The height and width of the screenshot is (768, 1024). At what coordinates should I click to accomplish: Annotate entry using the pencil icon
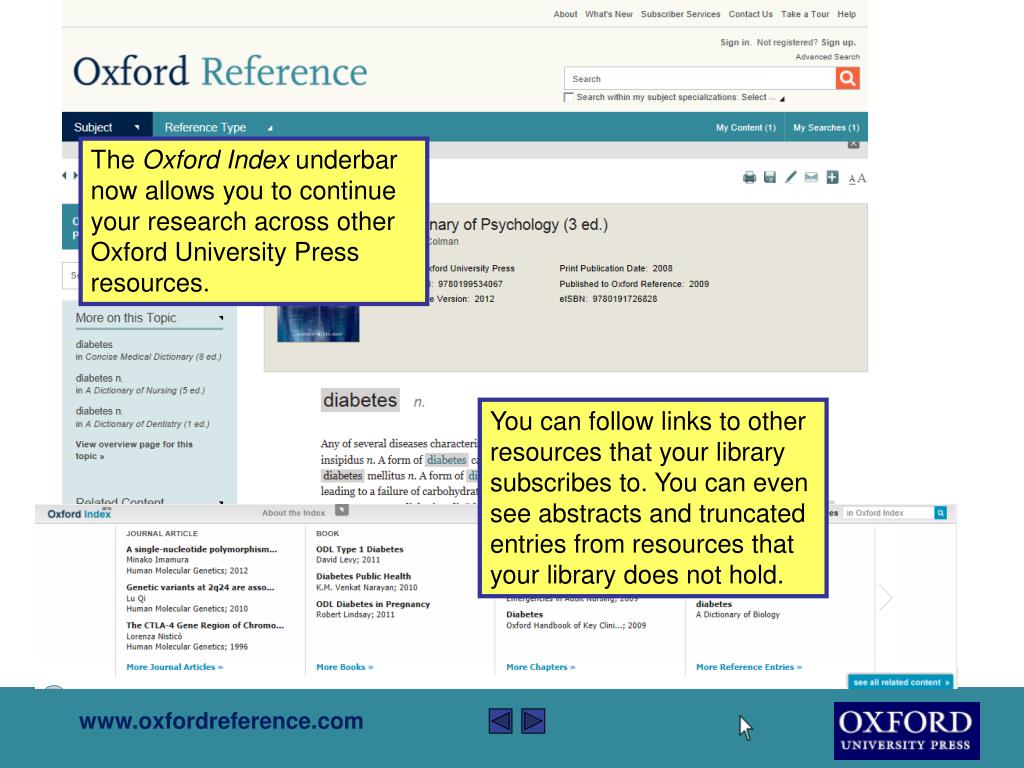click(791, 177)
